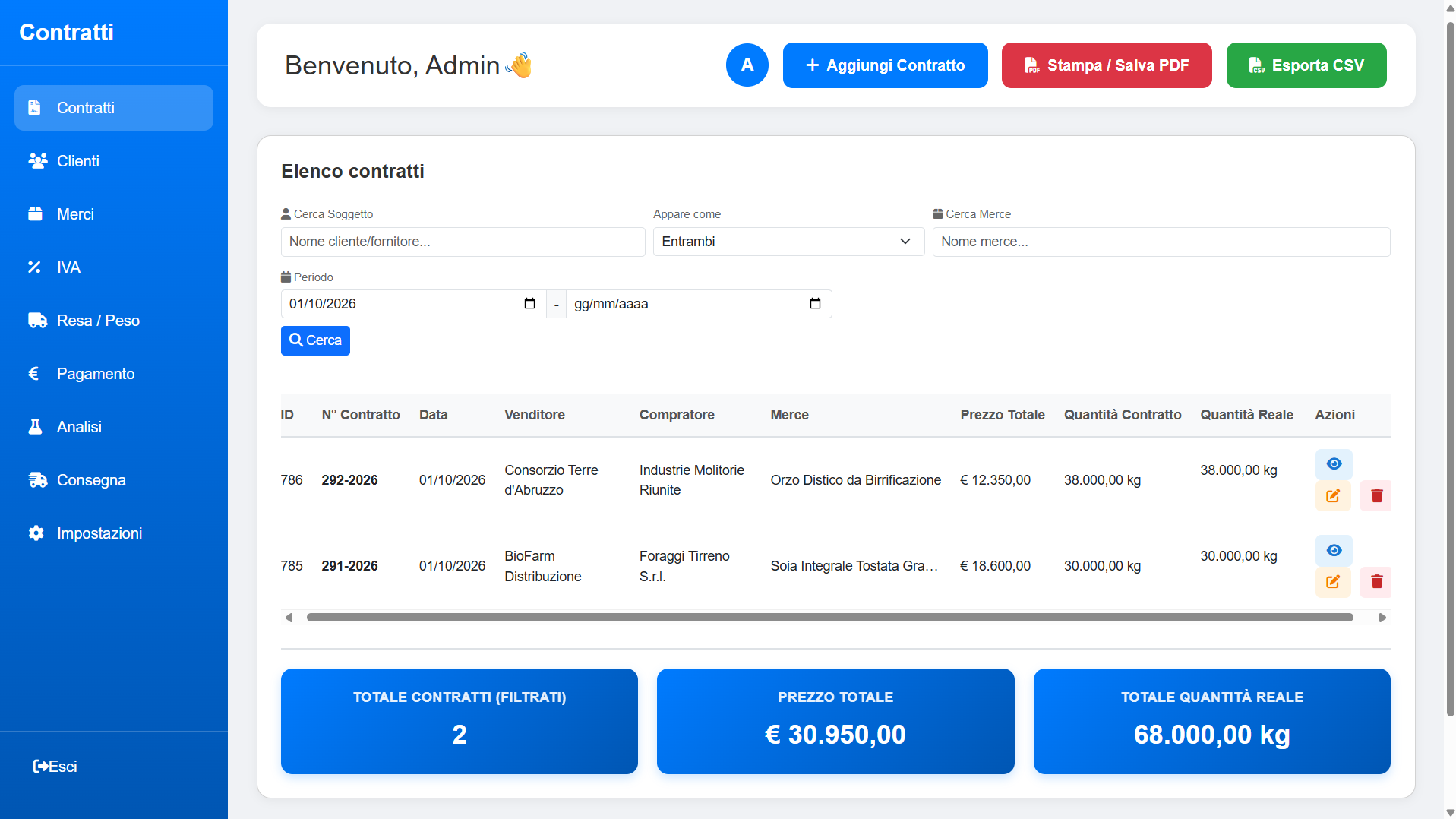Open the end date calendar picker icon
The width and height of the screenshot is (1456, 819).
[x=815, y=304]
